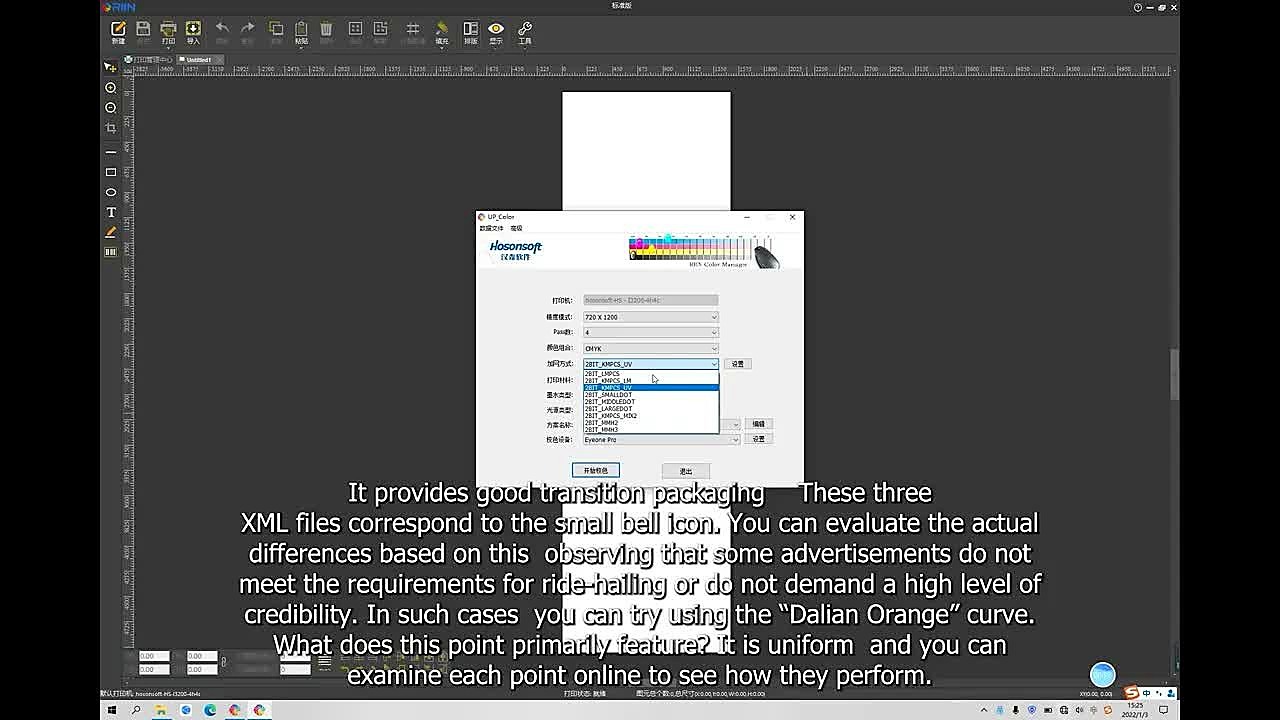The image size is (1280, 720).
Task: Choose 2BIT_LARGEDOT from the list
Action: pyautogui.click(x=651, y=408)
